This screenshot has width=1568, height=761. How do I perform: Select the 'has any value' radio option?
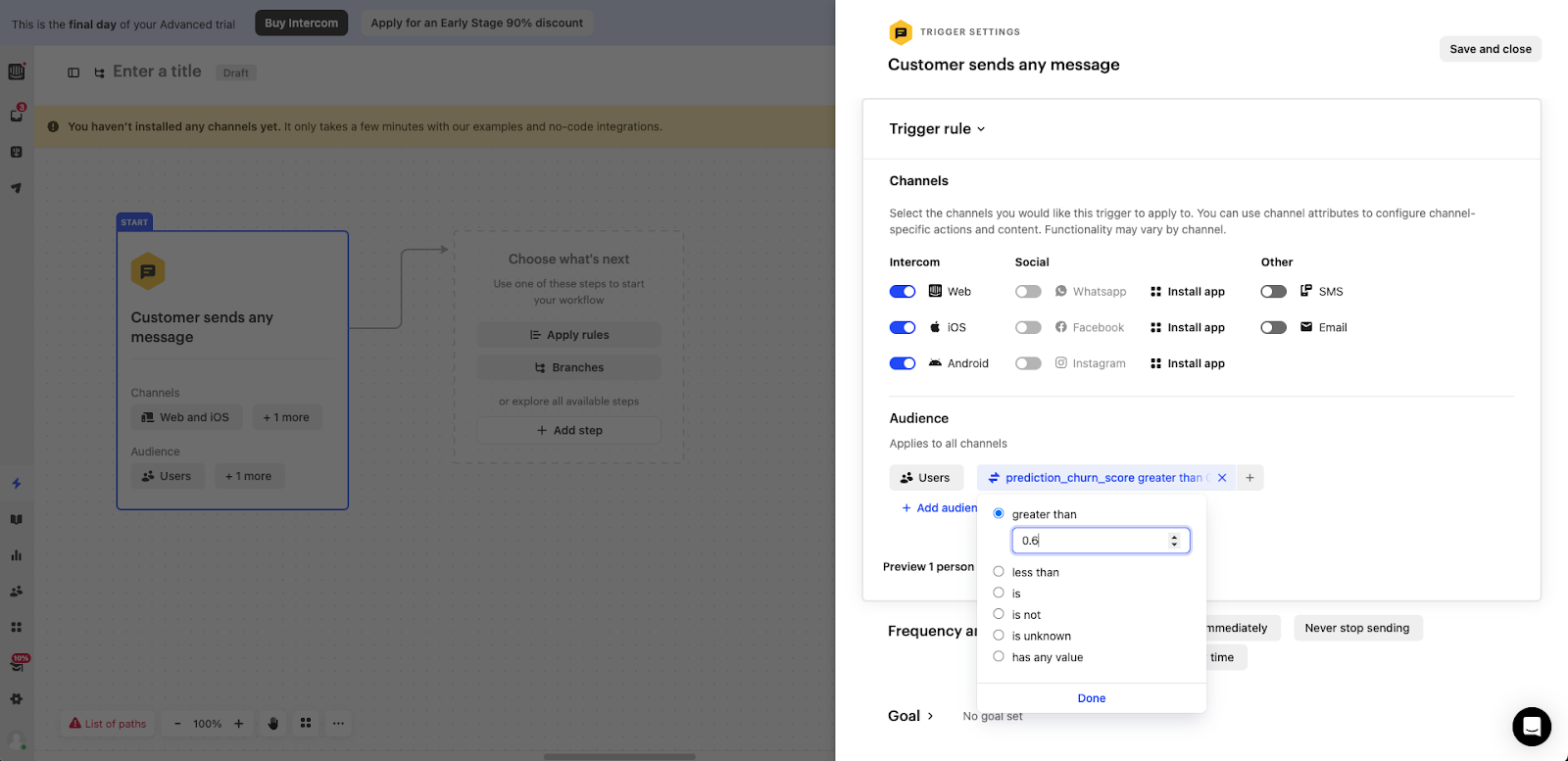click(x=999, y=656)
